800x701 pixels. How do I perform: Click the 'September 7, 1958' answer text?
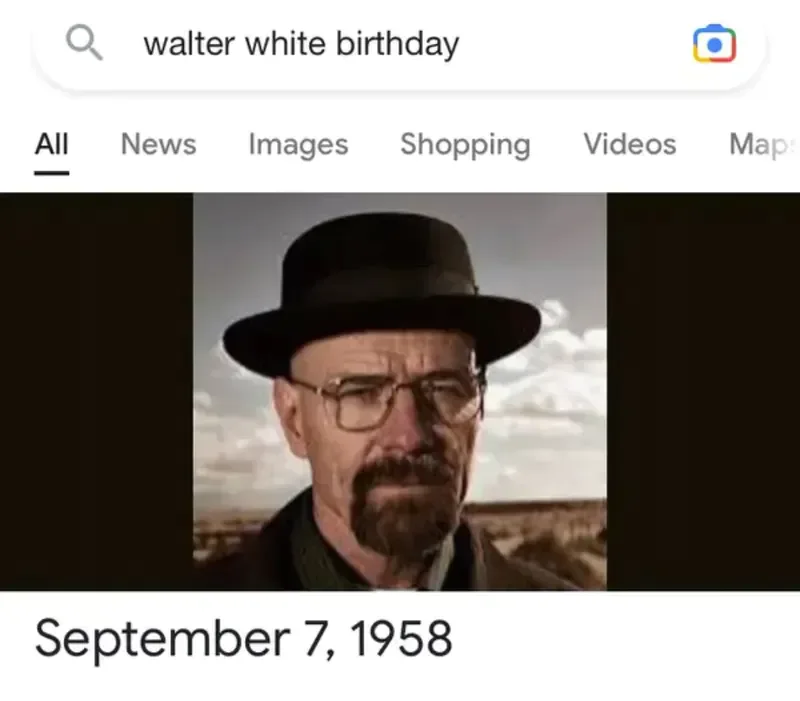(x=243, y=639)
